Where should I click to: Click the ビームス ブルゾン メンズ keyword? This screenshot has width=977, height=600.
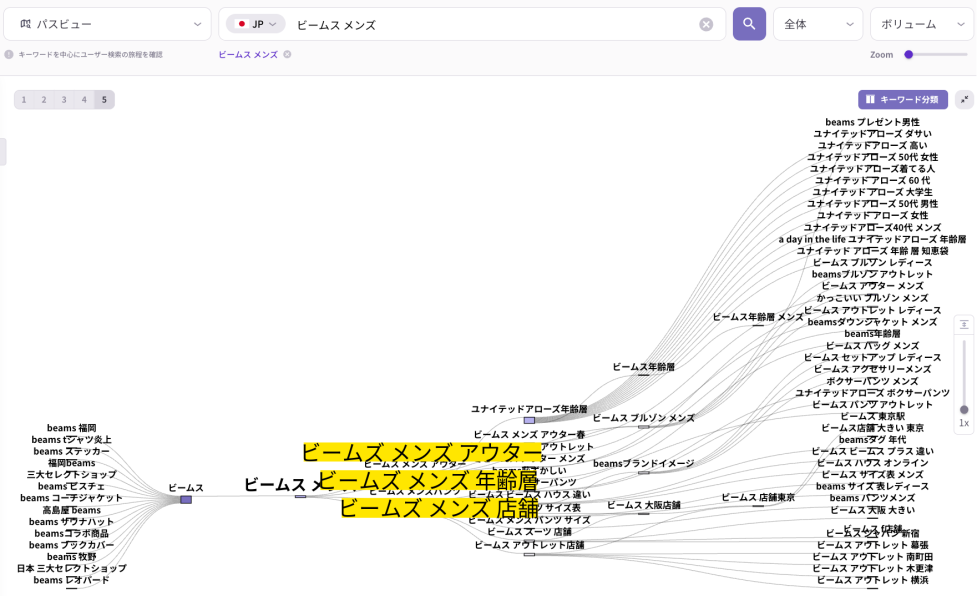[x=644, y=418]
